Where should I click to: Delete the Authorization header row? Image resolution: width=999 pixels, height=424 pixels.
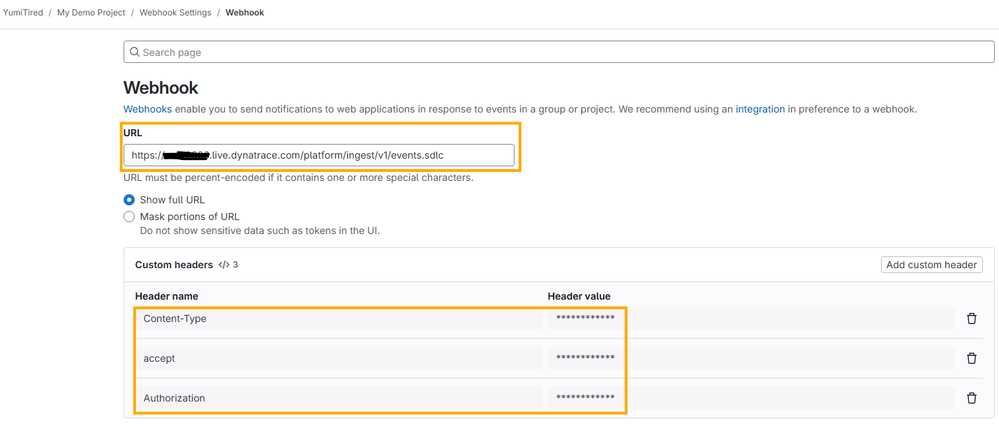(971, 398)
